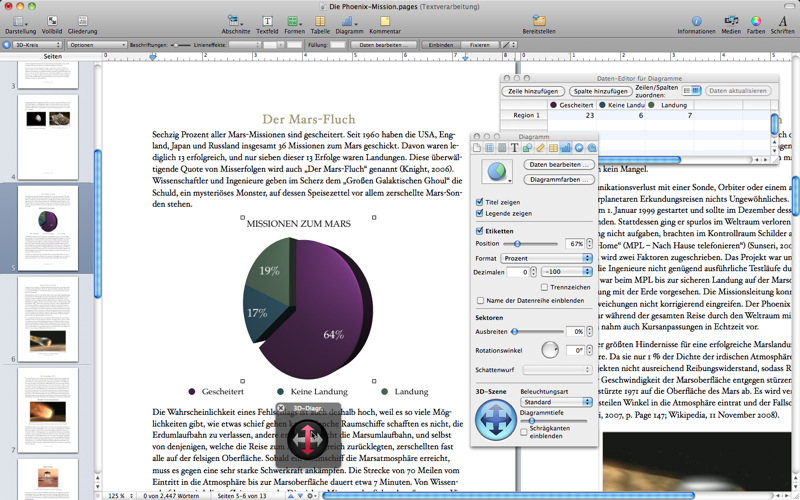Add a Kommentar via the toolbar

click(x=384, y=20)
